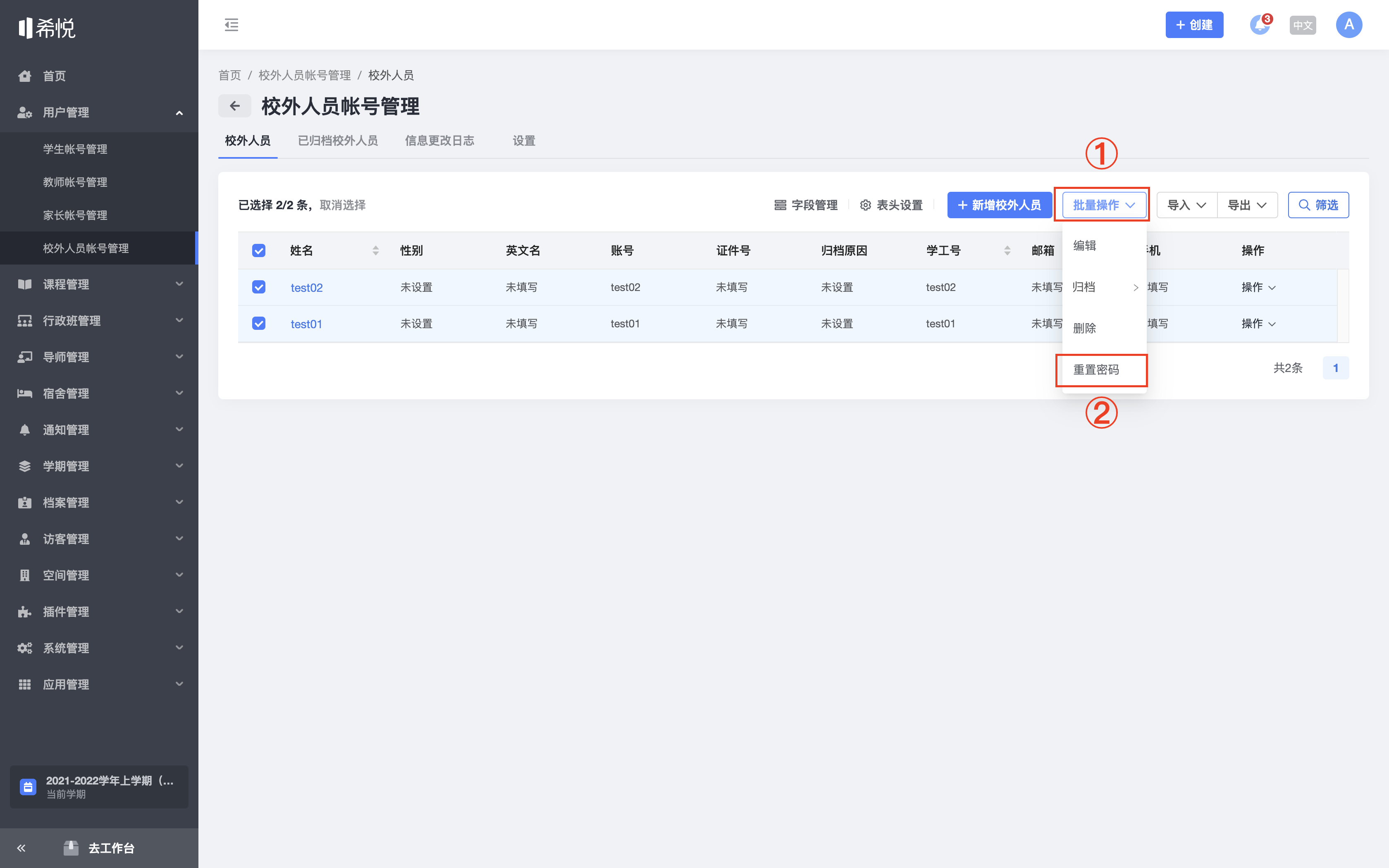The image size is (1389, 868).
Task: Uncheck the test01 row checkbox
Action: [x=259, y=324]
